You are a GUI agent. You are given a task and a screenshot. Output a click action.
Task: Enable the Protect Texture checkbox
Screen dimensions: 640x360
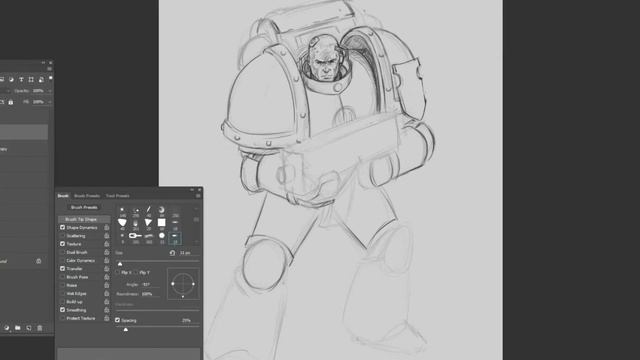point(62,318)
